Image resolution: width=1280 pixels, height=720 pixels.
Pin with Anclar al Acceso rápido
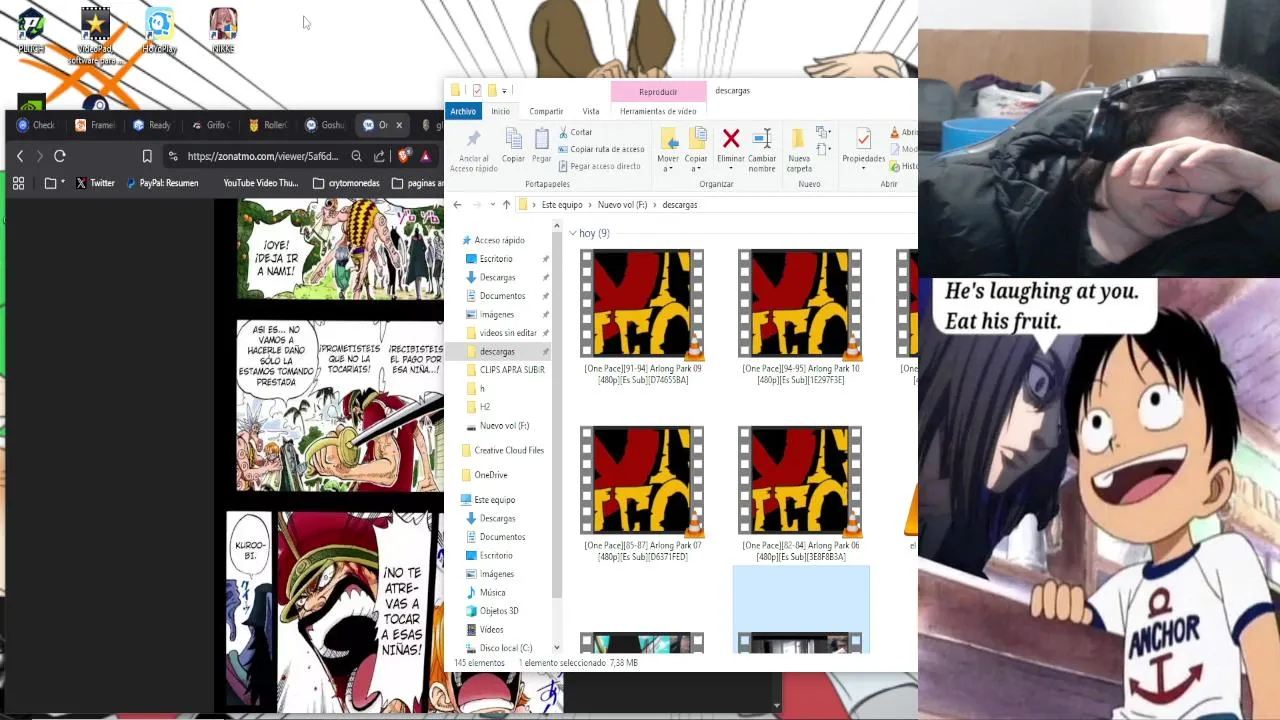[473, 151]
